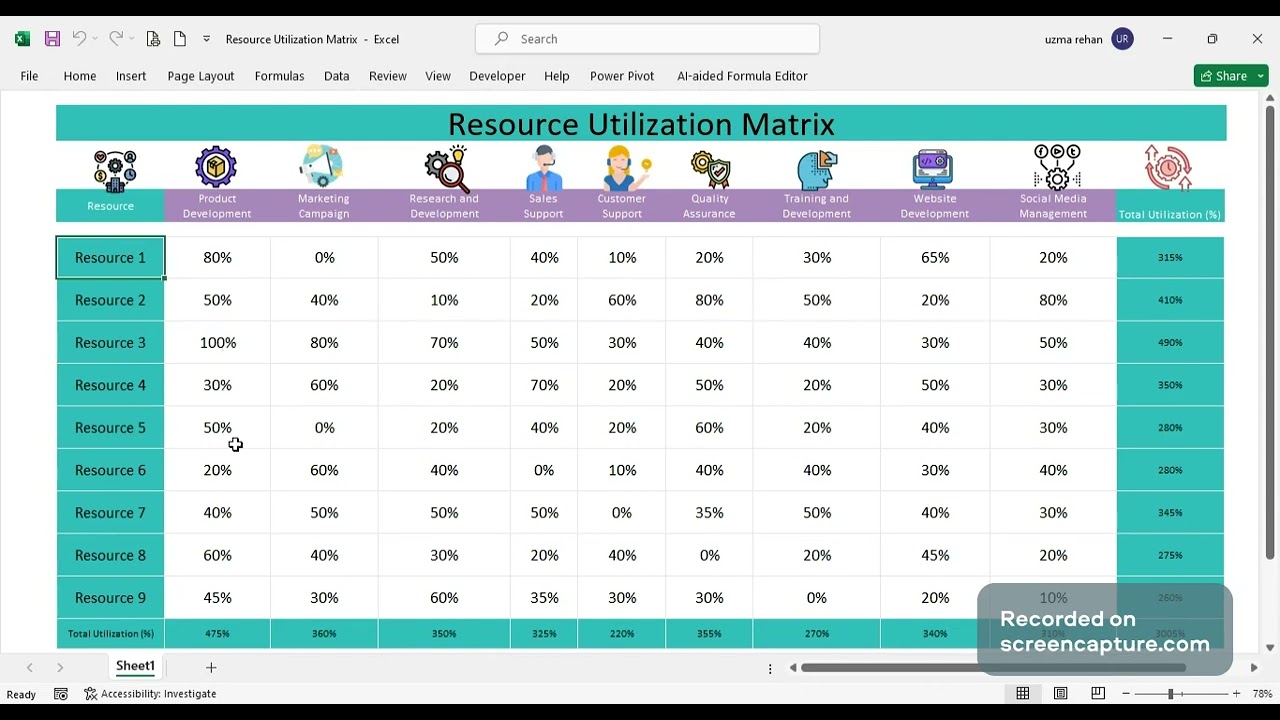The width and height of the screenshot is (1280, 720).
Task: Select Resource 3 total utilization 490% cell
Action: pyautogui.click(x=1170, y=343)
